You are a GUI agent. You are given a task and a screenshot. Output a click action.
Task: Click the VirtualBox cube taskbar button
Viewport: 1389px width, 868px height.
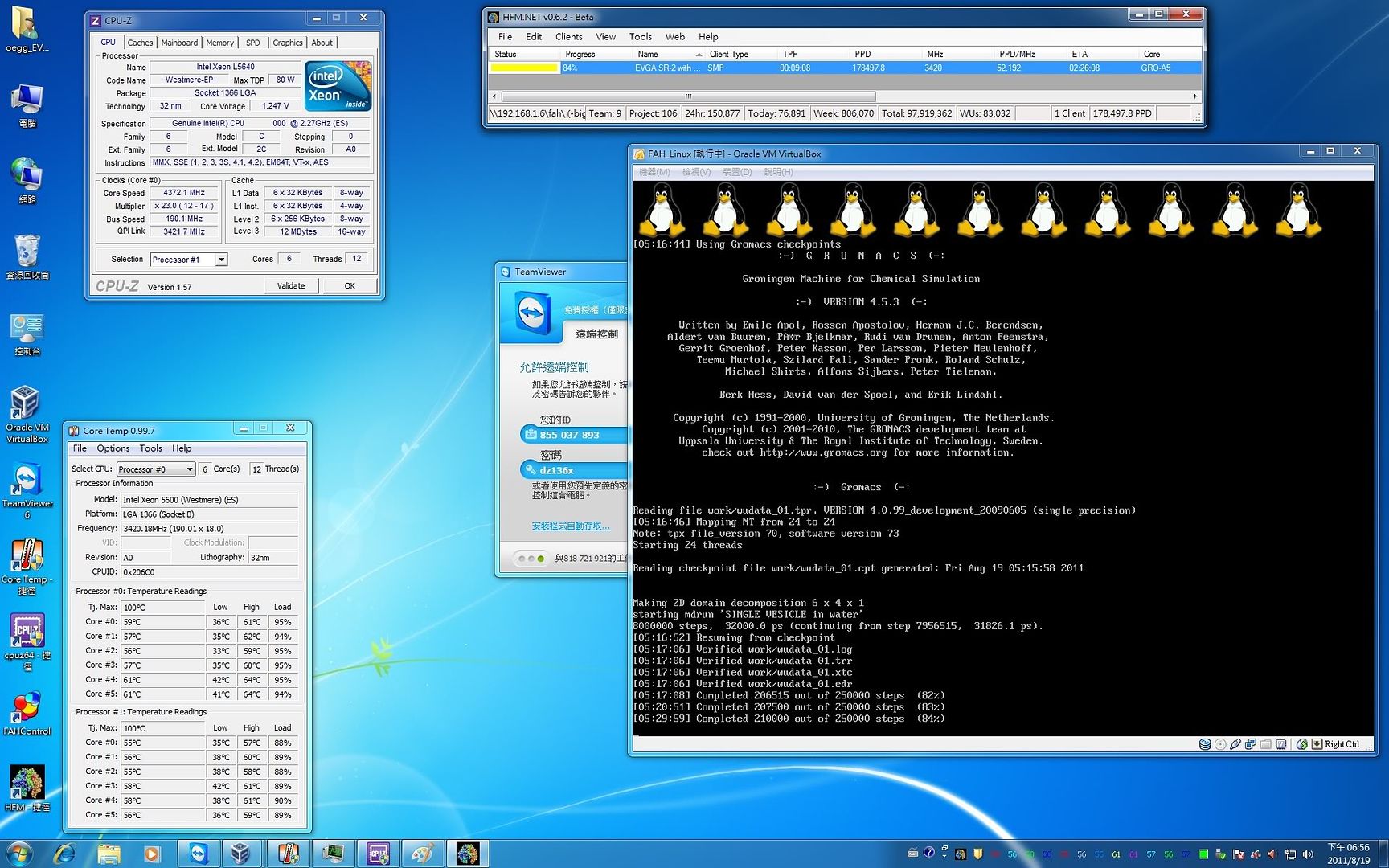click(240, 854)
